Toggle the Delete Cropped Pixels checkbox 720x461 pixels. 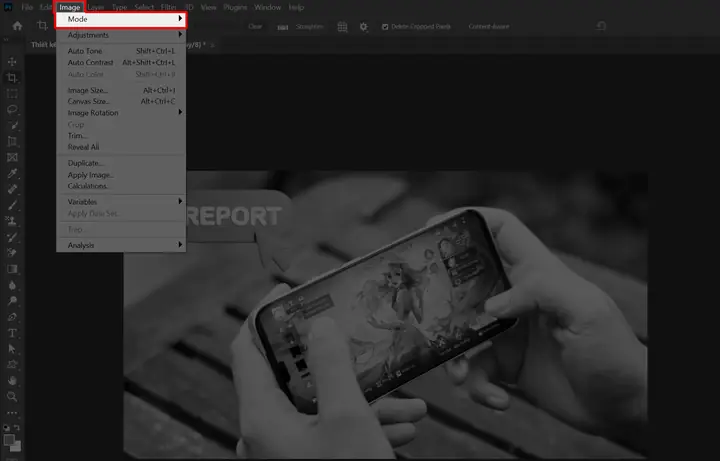(385, 27)
